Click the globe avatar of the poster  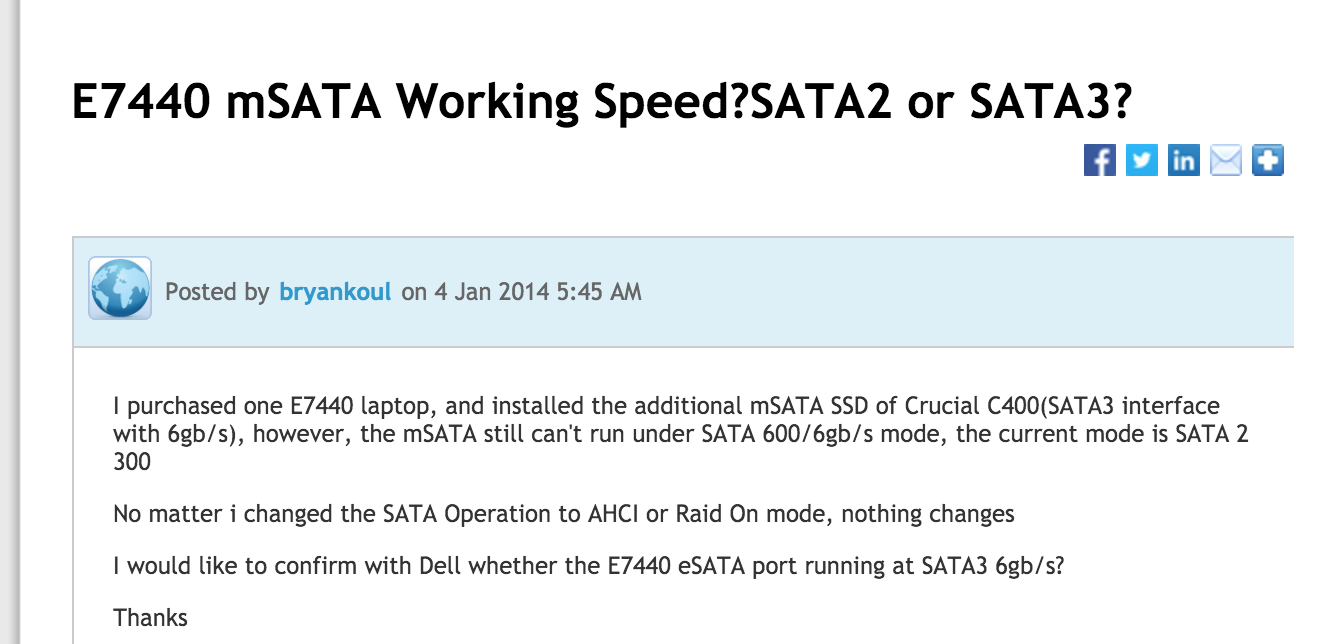(120, 288)
